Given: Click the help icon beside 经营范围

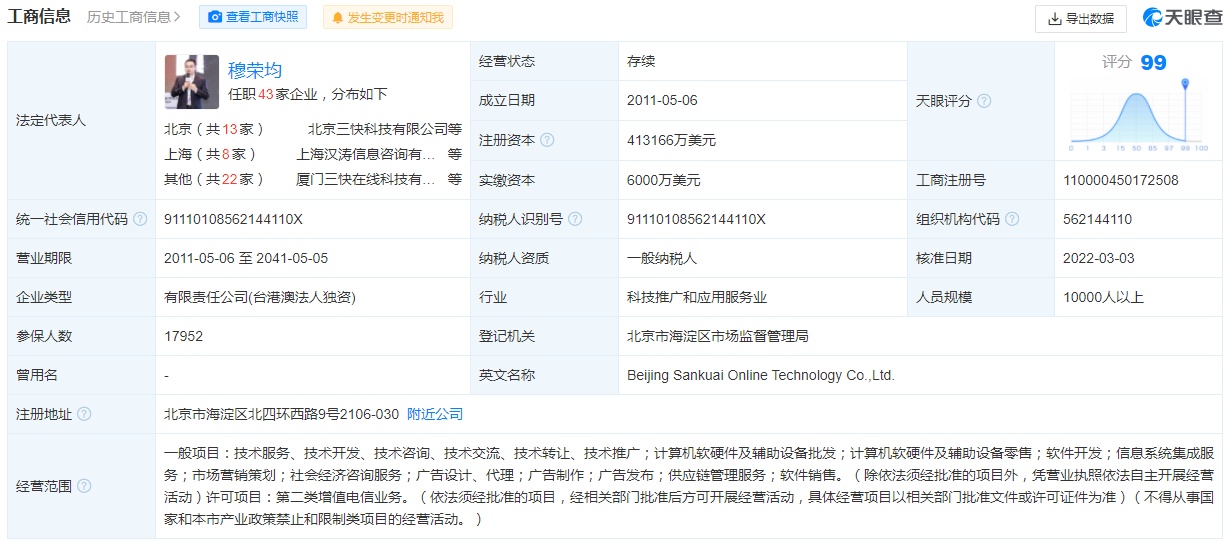Looking at the screenshot, I should (x=84, y=486).
